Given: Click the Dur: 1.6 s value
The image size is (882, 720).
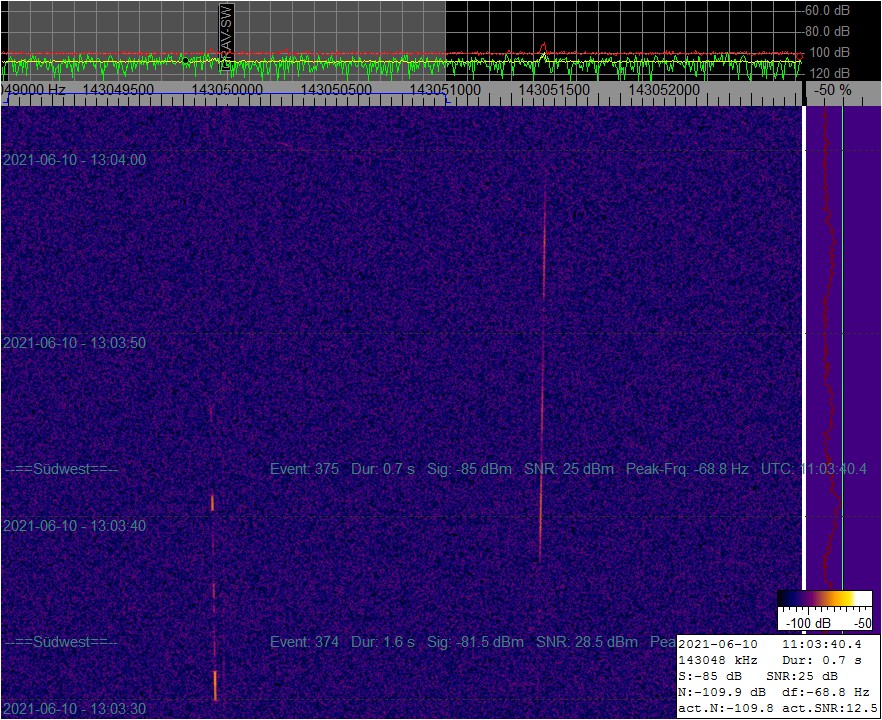Looking at the screenshot, I should (383, 642).
